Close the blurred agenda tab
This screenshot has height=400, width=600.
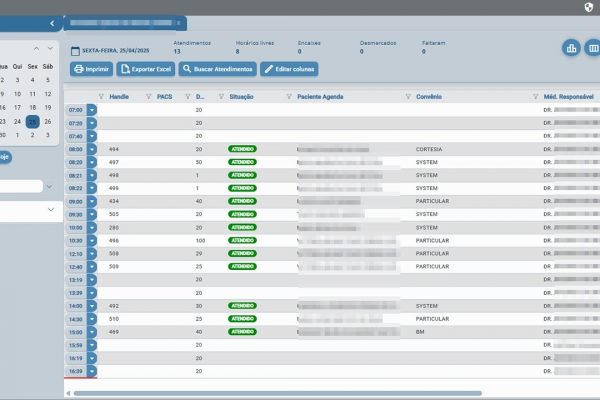point(178,23)
